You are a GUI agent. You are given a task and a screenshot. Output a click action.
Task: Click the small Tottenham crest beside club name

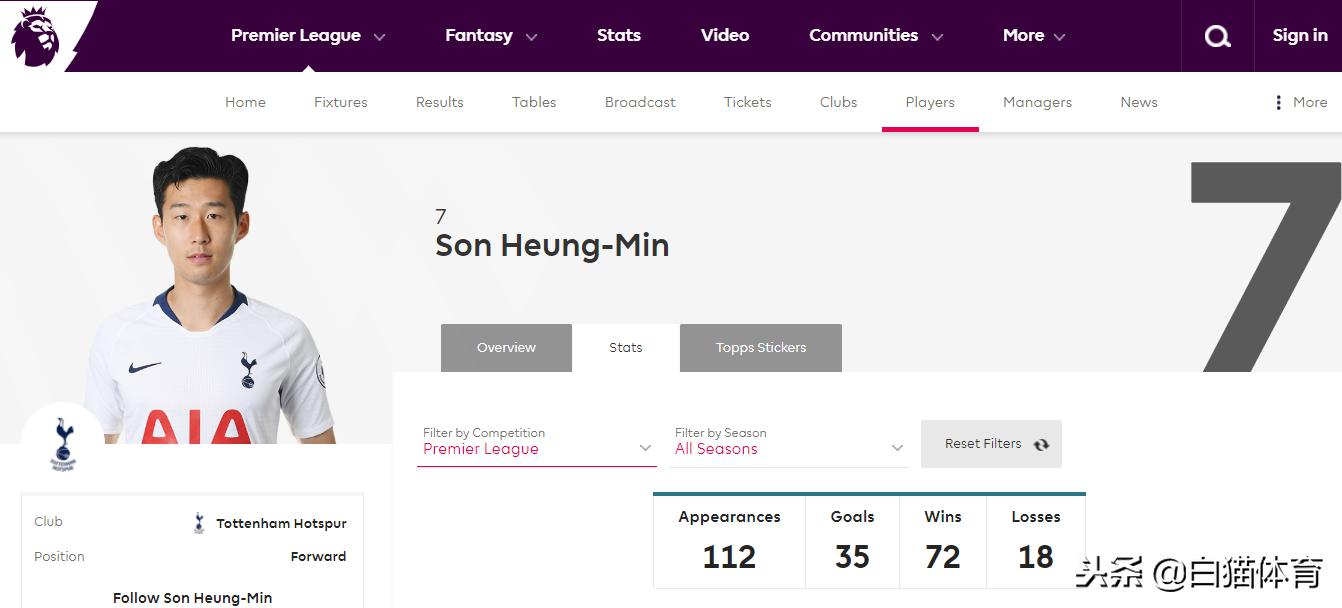coord(199,523)
